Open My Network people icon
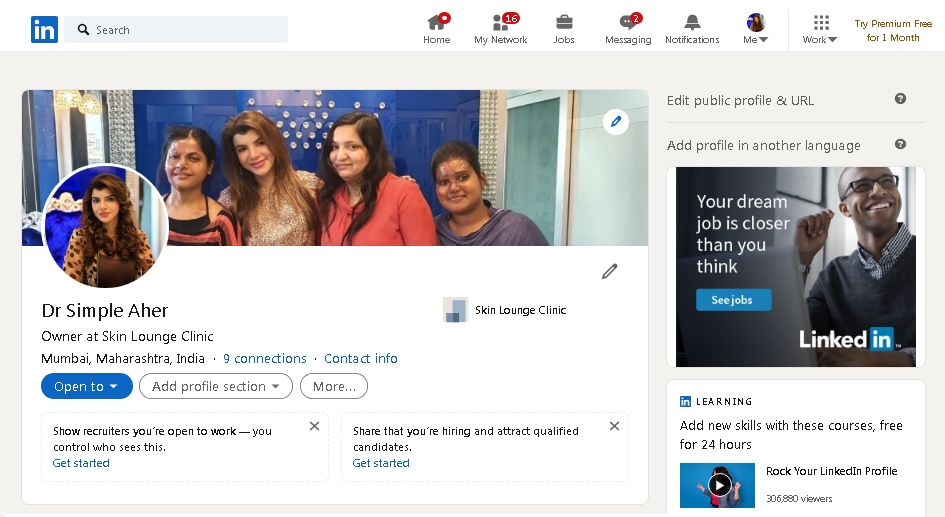This screenshot has width=945, height=517. (x=501, y=23)
